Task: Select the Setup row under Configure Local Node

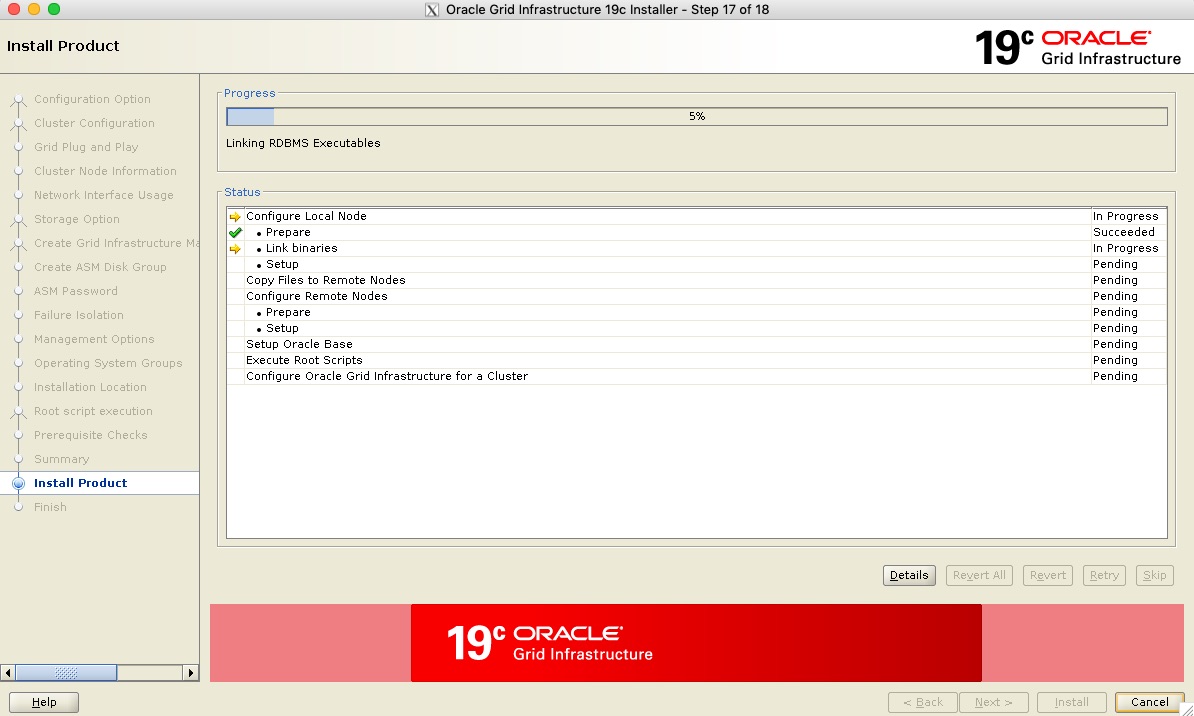Action: [697, 264]
